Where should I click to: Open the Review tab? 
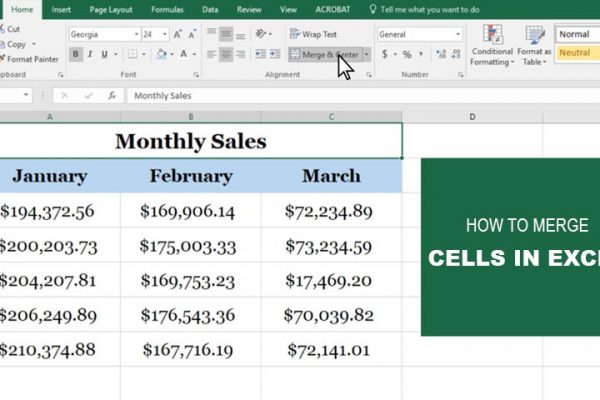pos(249,10)
